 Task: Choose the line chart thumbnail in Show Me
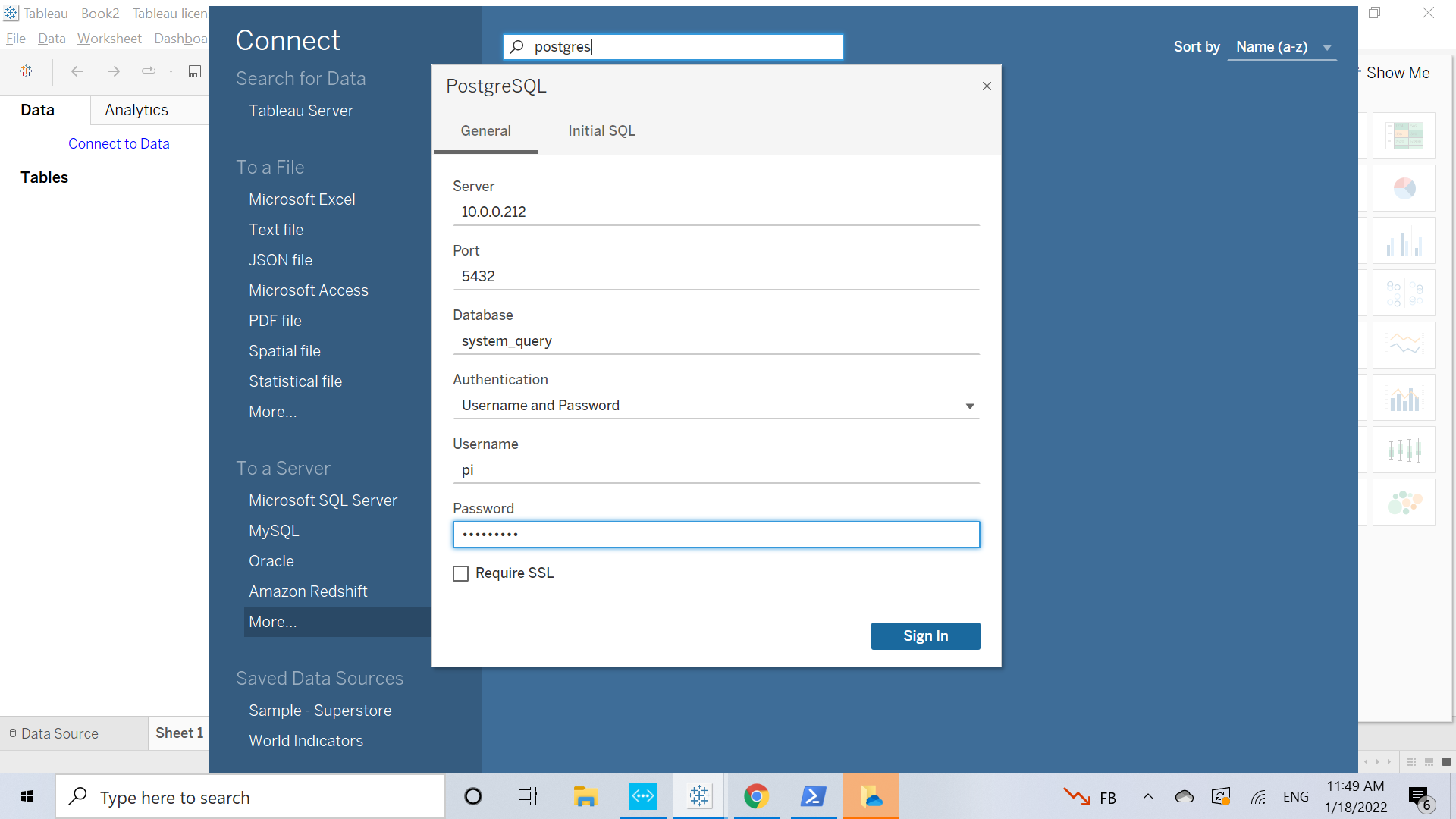click(x=1404, y=345)
